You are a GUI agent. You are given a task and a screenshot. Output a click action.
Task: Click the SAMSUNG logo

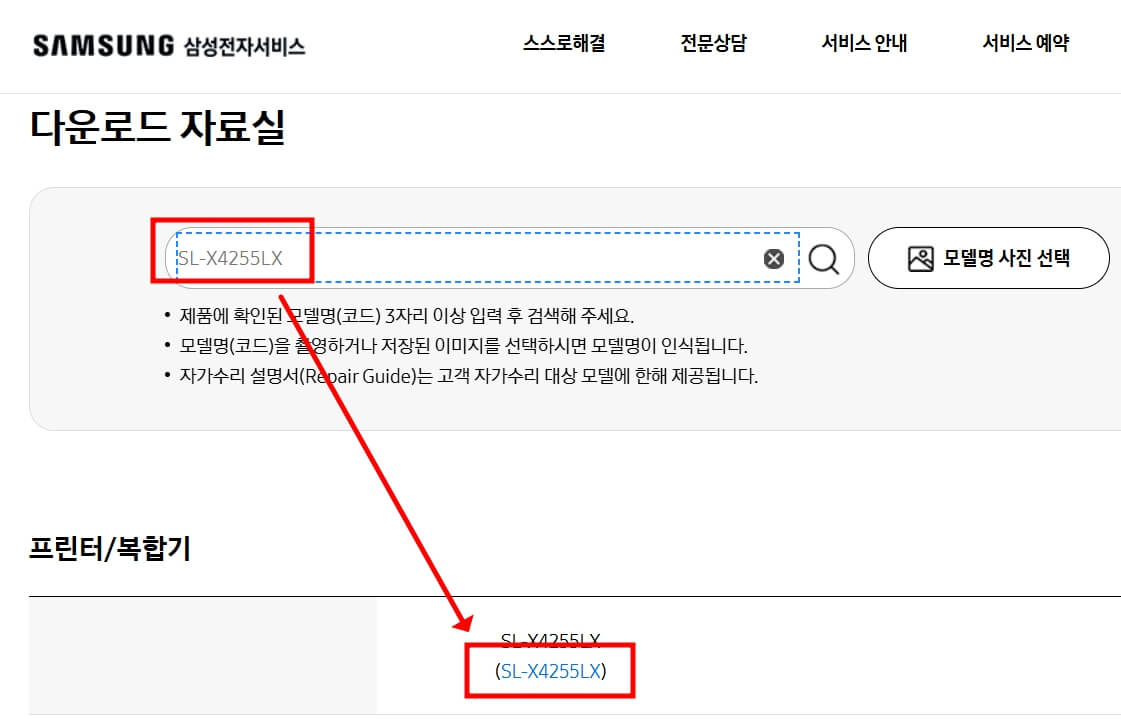[100, 43]
